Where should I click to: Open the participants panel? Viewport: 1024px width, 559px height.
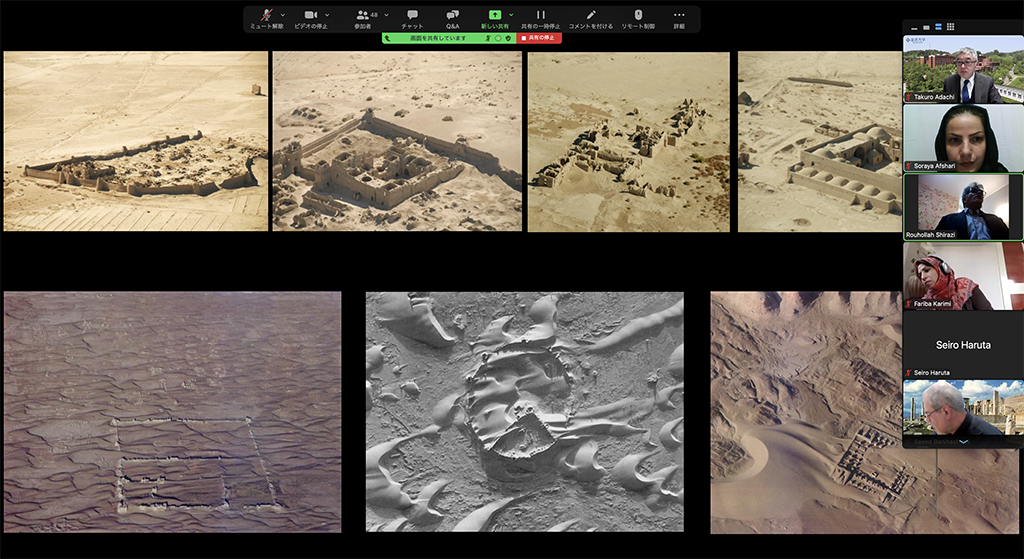(362, 16)
